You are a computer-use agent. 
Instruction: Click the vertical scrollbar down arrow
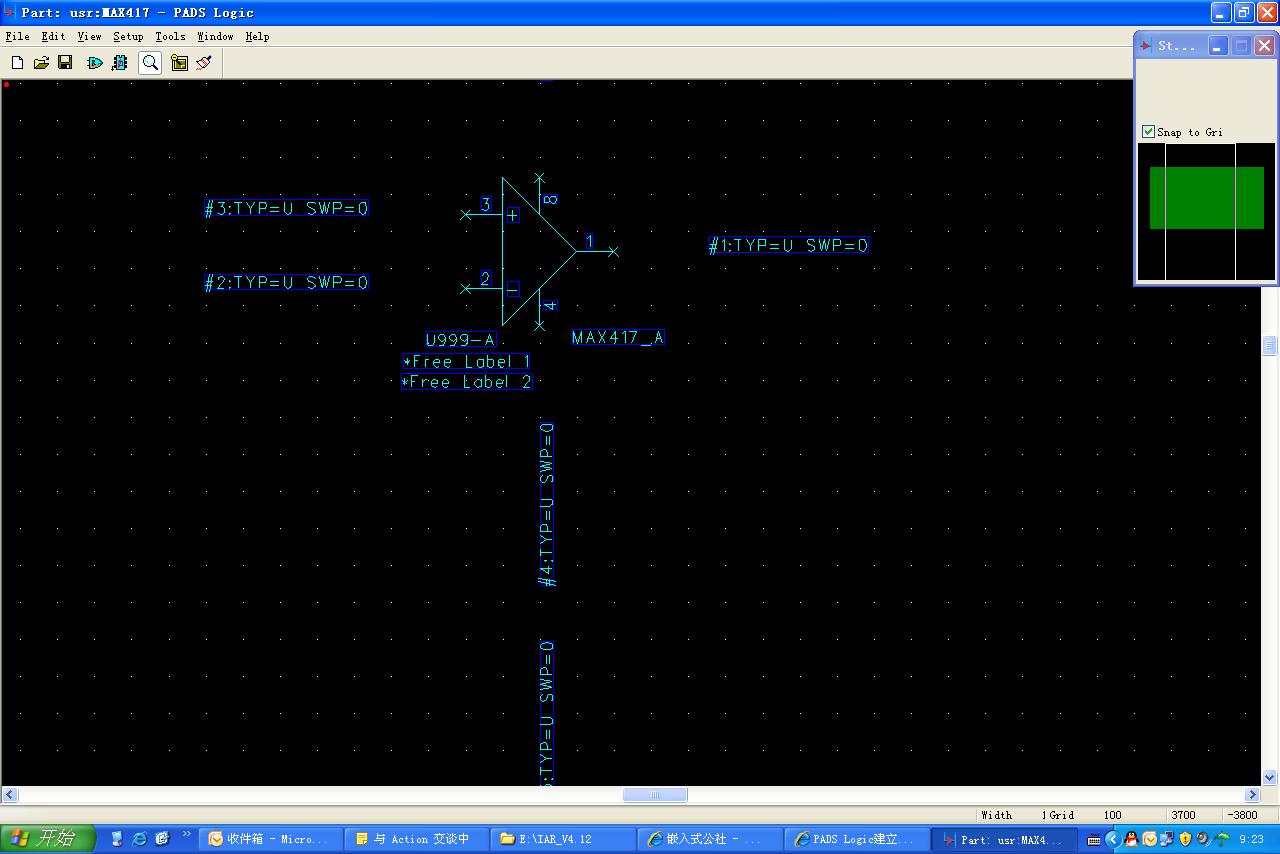[x=1270, y=777]
